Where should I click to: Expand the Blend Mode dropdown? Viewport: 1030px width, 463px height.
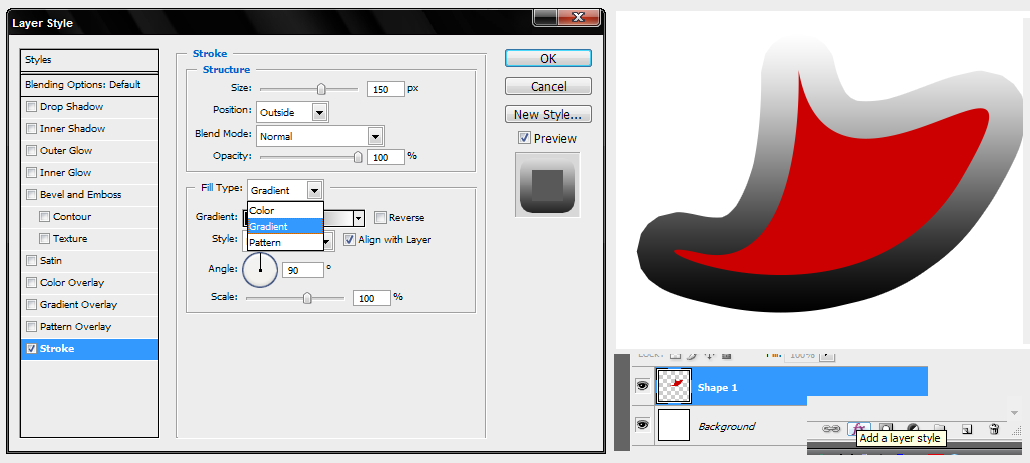(x=375, y=136)
